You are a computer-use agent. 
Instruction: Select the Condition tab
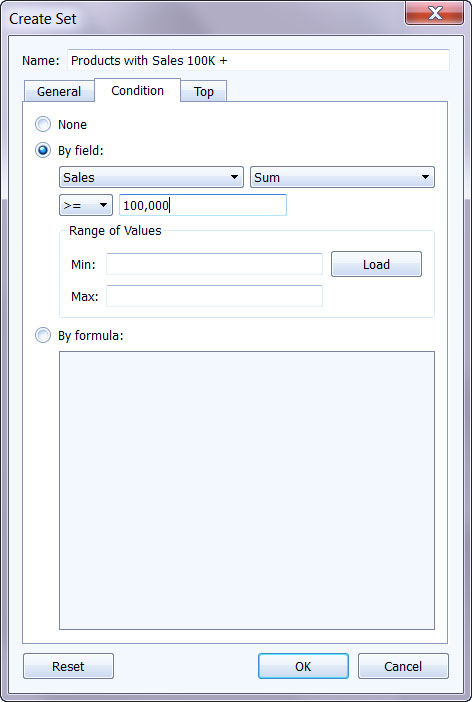[137, 90]
